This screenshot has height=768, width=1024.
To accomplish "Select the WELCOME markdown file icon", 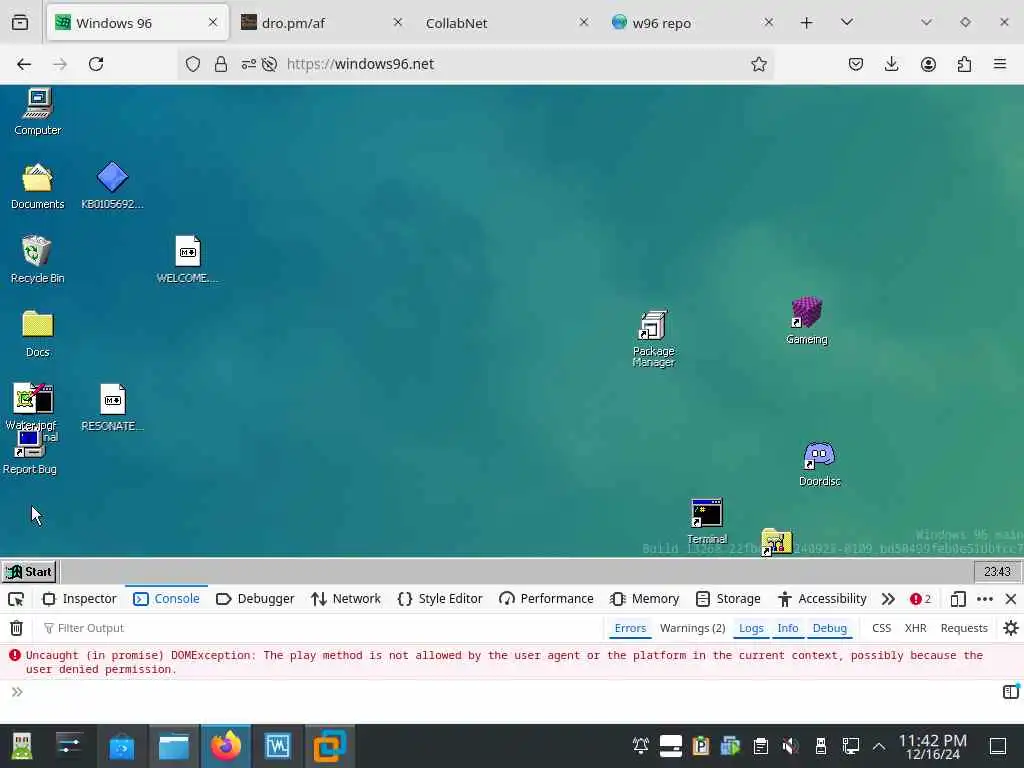I will (187, 260).
